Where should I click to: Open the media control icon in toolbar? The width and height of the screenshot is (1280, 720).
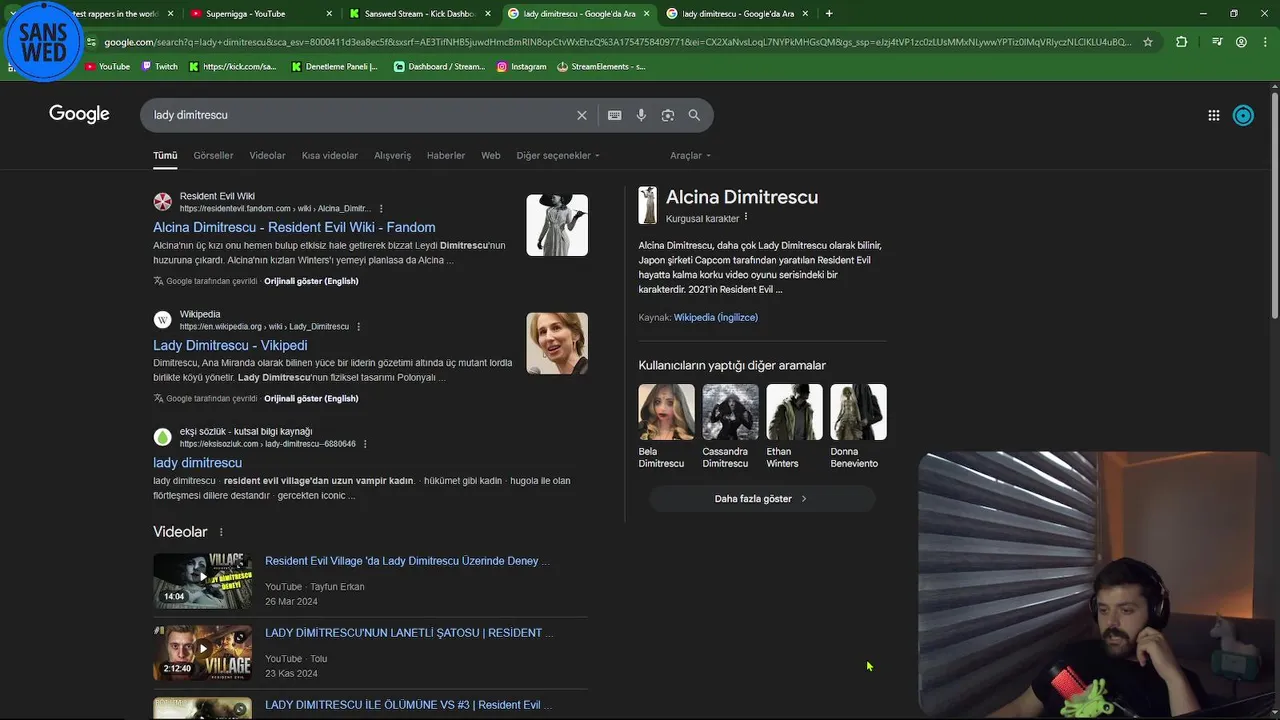point(1216,42)
